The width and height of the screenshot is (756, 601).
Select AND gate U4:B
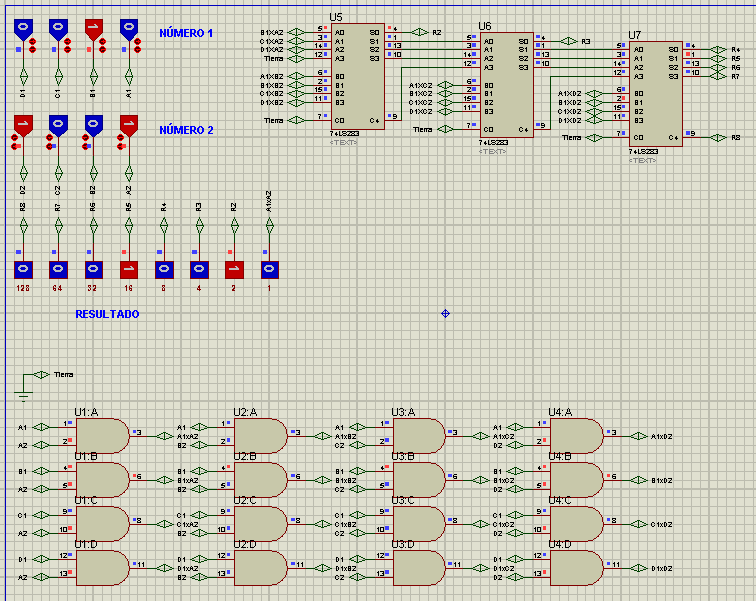pyautogui.click(x=577, y=480)
